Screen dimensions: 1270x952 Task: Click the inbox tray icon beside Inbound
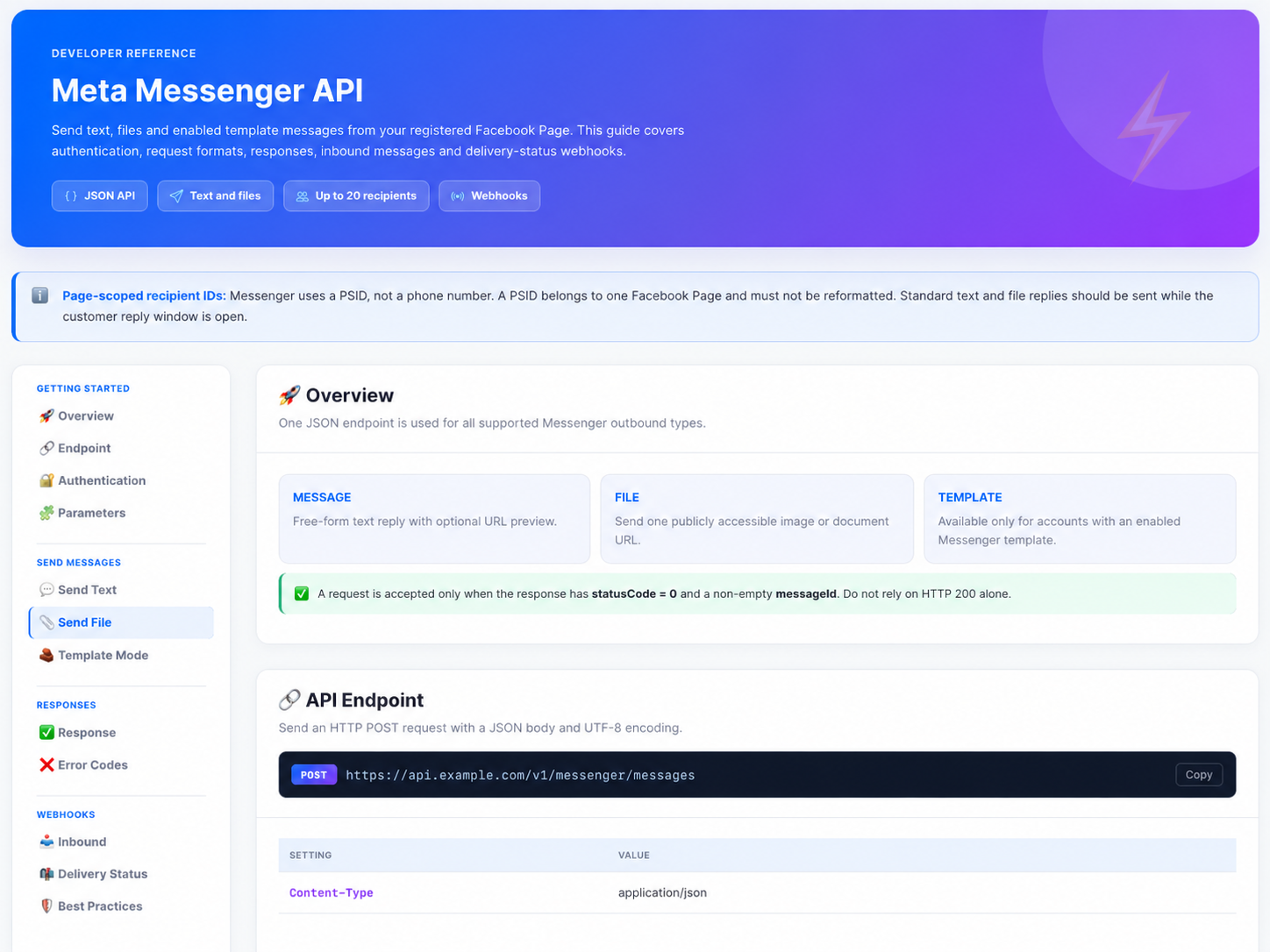[x=46, y=842]
